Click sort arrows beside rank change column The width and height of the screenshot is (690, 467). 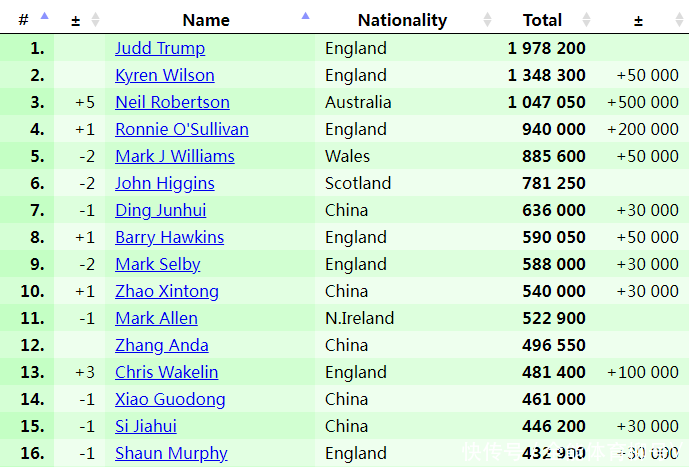95,20
